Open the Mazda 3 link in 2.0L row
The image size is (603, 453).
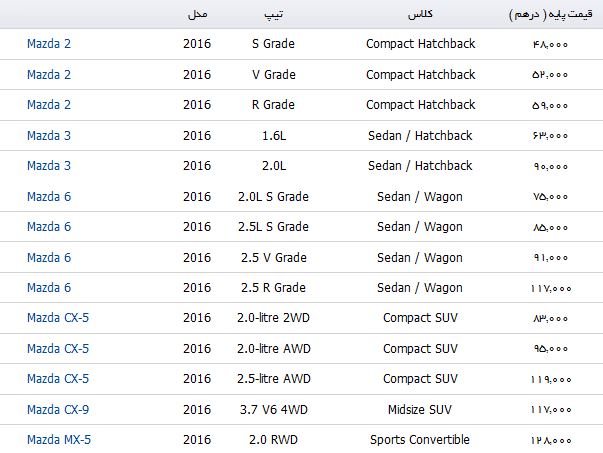coord(49,166)
